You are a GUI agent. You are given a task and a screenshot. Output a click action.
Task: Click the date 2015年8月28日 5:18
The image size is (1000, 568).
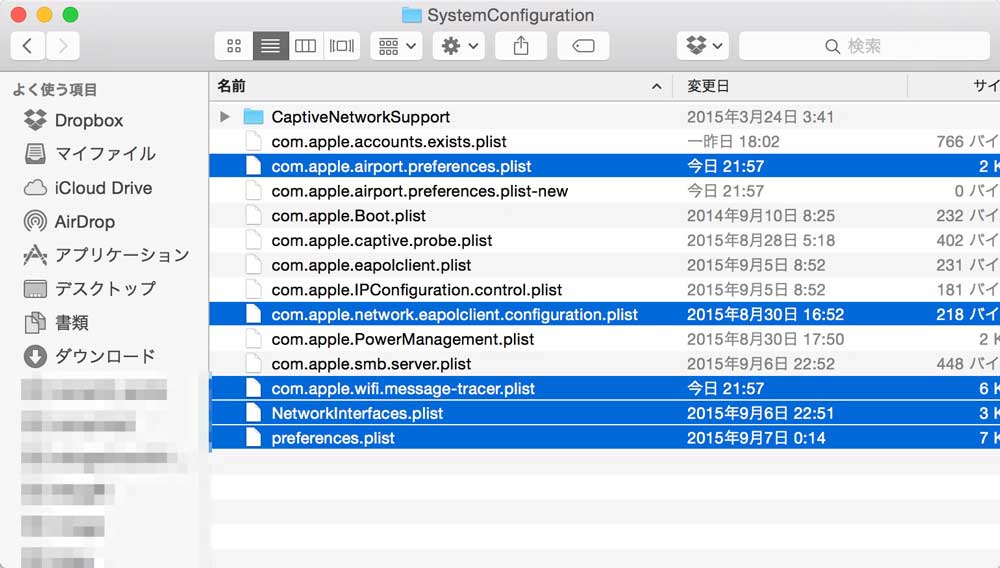(761, 240)
